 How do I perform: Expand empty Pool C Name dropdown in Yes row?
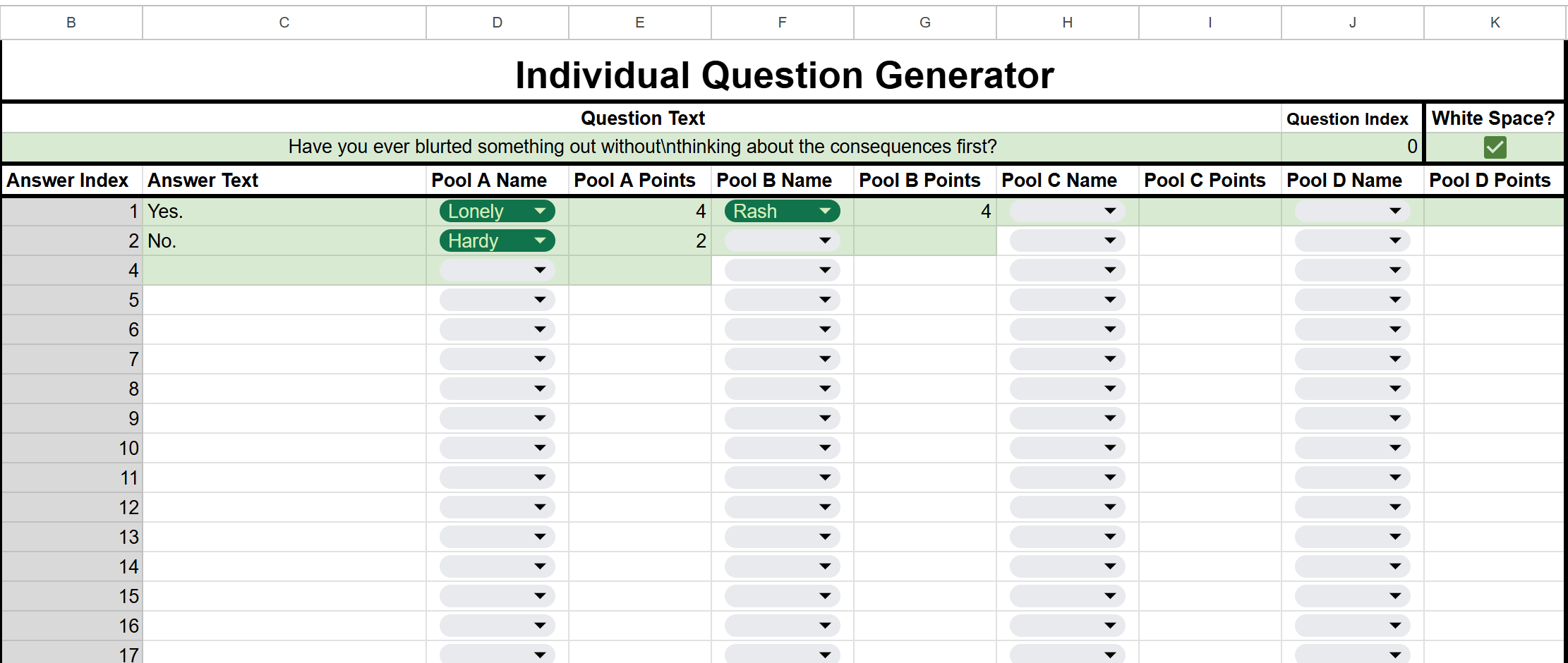pyautogui.click(x=1110, y=211)
